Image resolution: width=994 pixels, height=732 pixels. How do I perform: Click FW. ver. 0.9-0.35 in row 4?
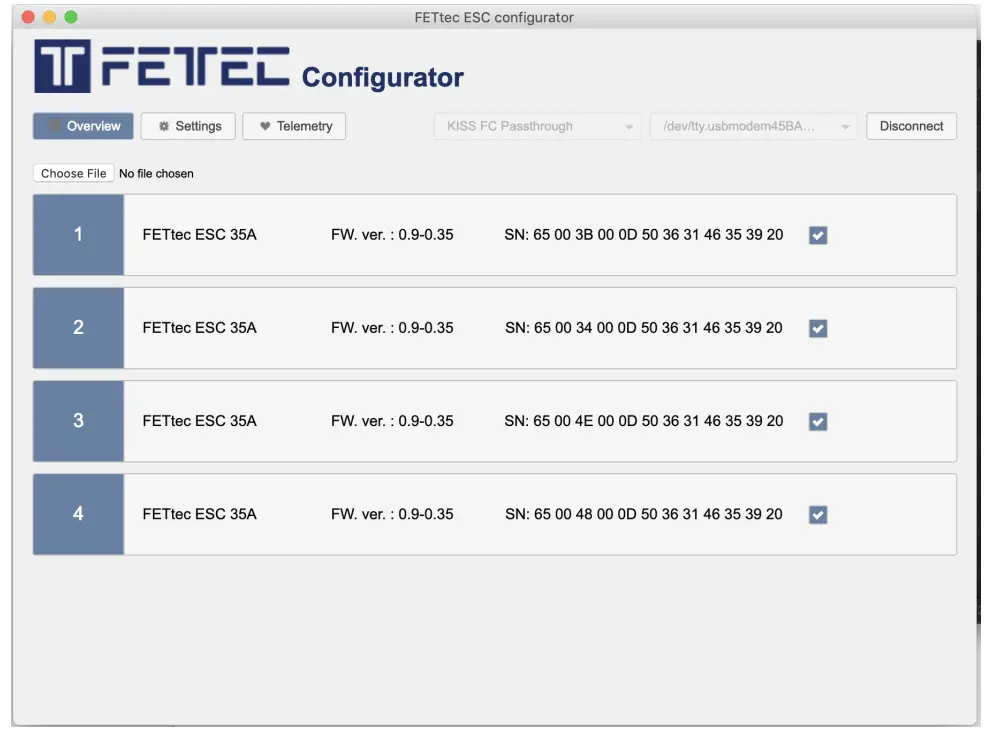point(392,514)
